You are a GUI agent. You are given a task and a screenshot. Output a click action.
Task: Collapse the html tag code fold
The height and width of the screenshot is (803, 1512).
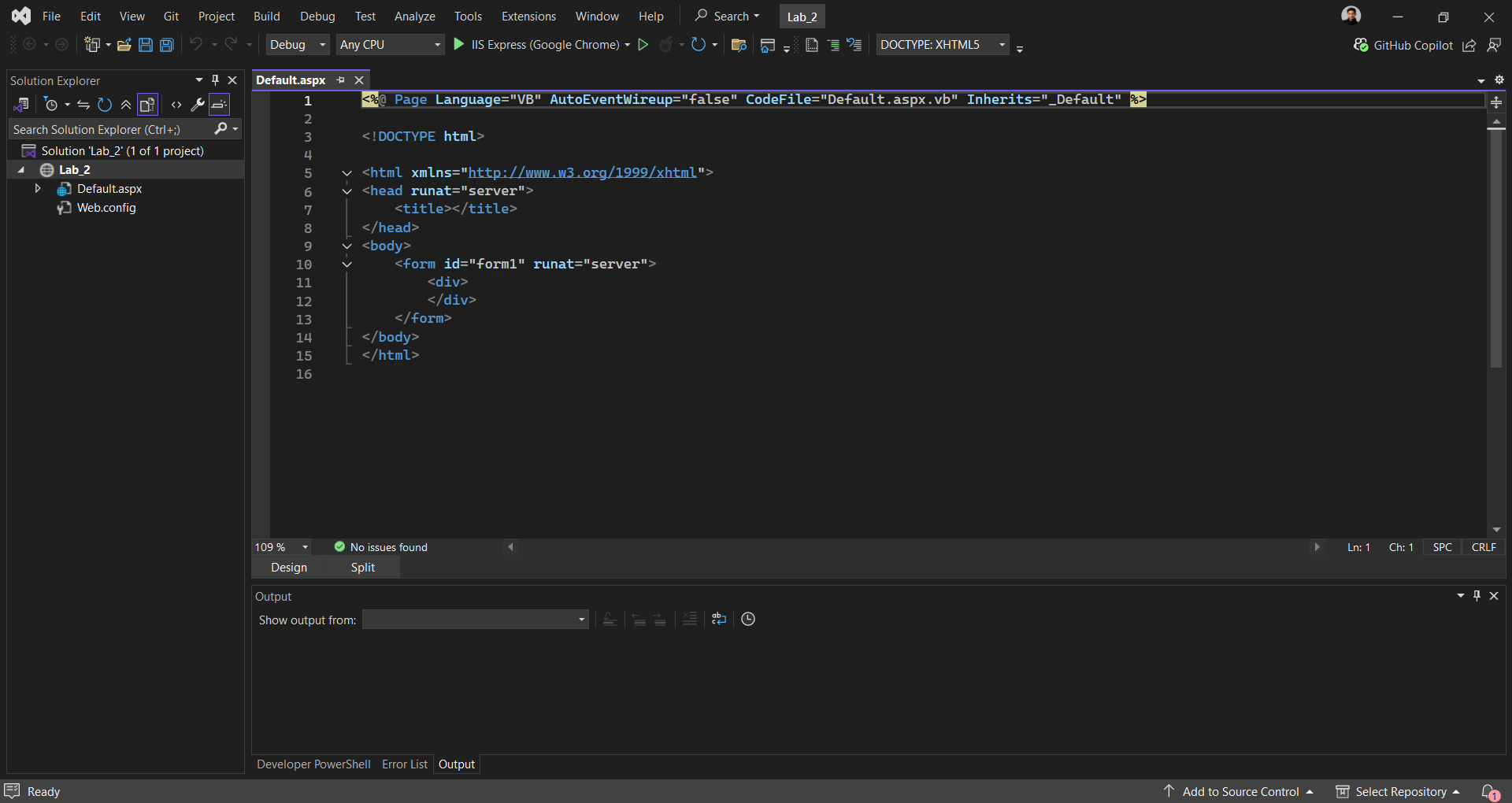(346, 172)
